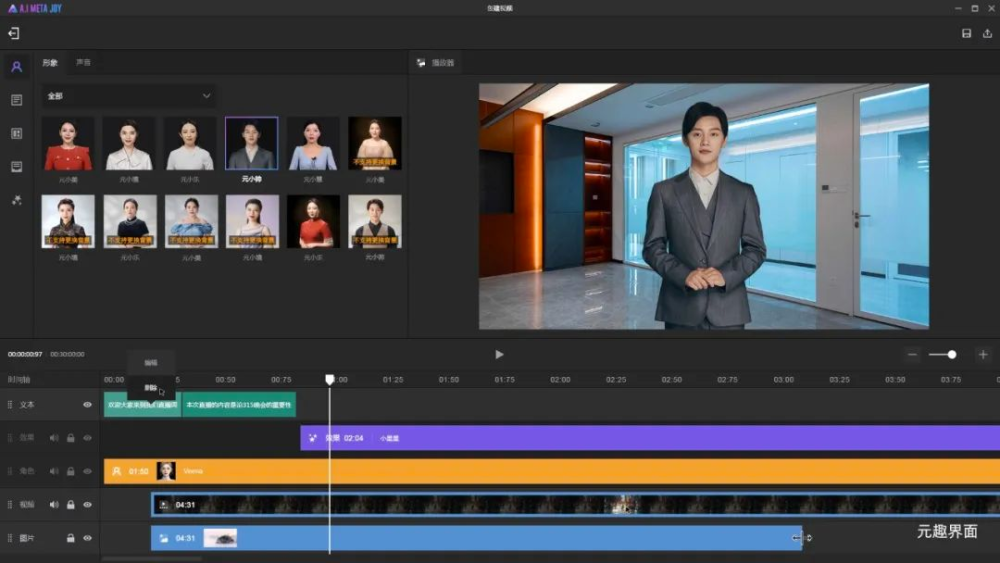Select avatar woman in light blue dress
Screen dimensions: 1000x563
[x=312, y=143]
